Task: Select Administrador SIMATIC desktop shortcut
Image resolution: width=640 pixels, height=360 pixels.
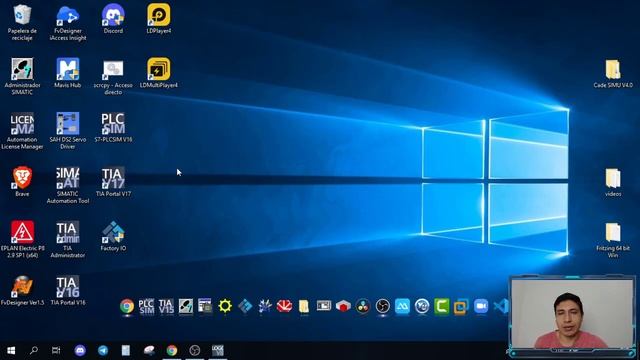Action: 22,77
